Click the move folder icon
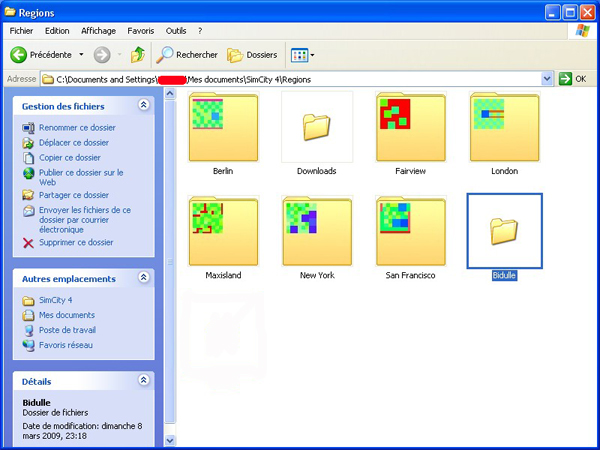The image size is (600, 450). pyautogui.click(x=28, y=143)
